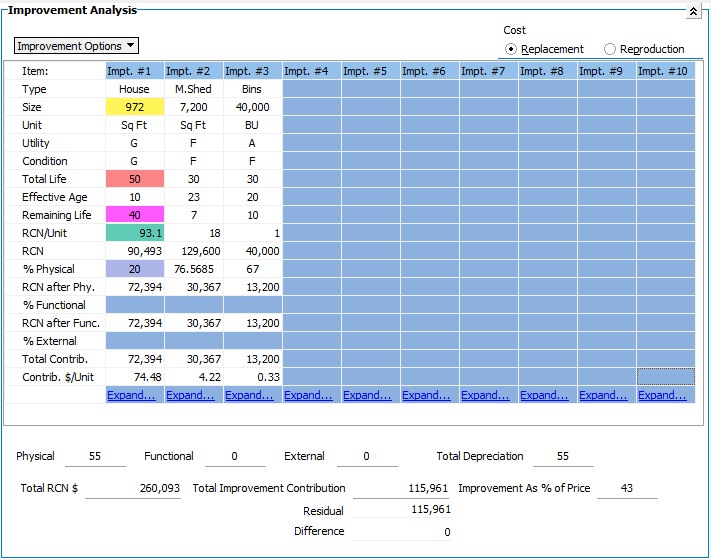Select the teal RCN/Unit cell 93.1
This screenshot has width=711, height=560.
pos(135,233)
